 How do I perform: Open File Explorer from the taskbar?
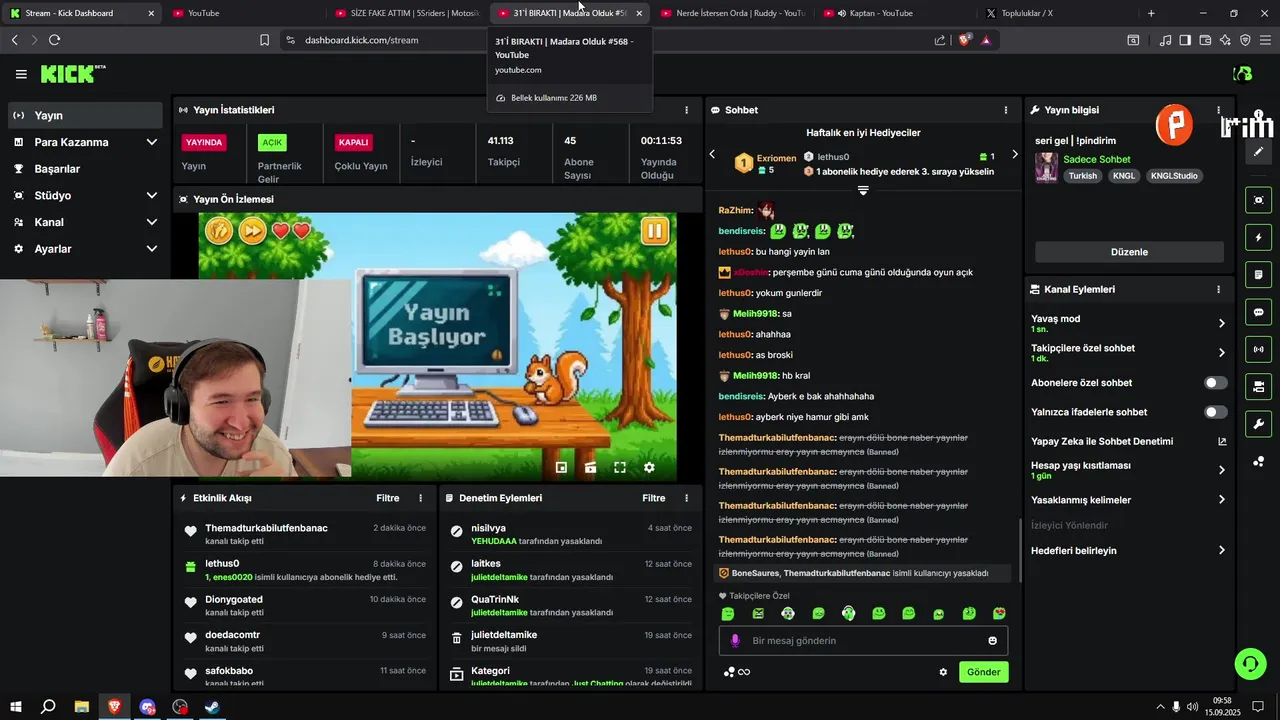tap(82, 706)
